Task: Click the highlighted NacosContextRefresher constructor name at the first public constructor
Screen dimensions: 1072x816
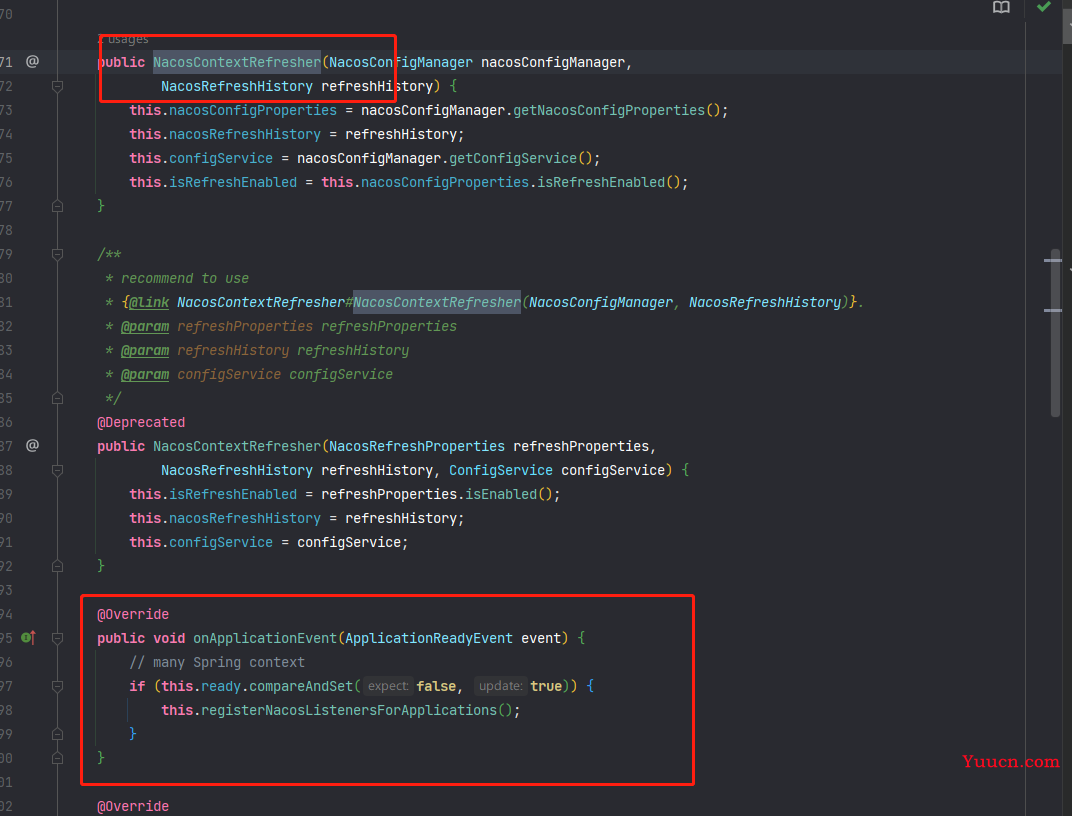Action: pos(237,62)
